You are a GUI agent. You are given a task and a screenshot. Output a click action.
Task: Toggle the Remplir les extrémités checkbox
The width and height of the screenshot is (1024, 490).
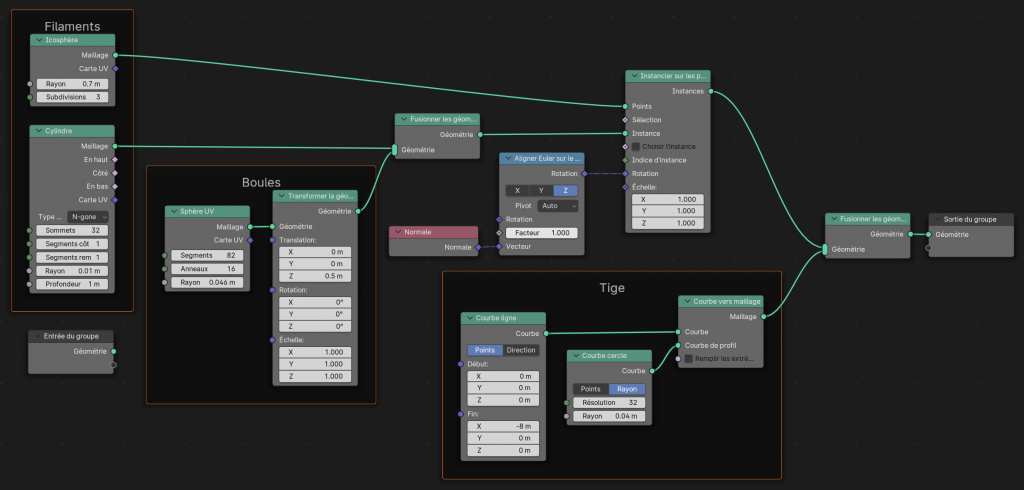click(688, 358)
